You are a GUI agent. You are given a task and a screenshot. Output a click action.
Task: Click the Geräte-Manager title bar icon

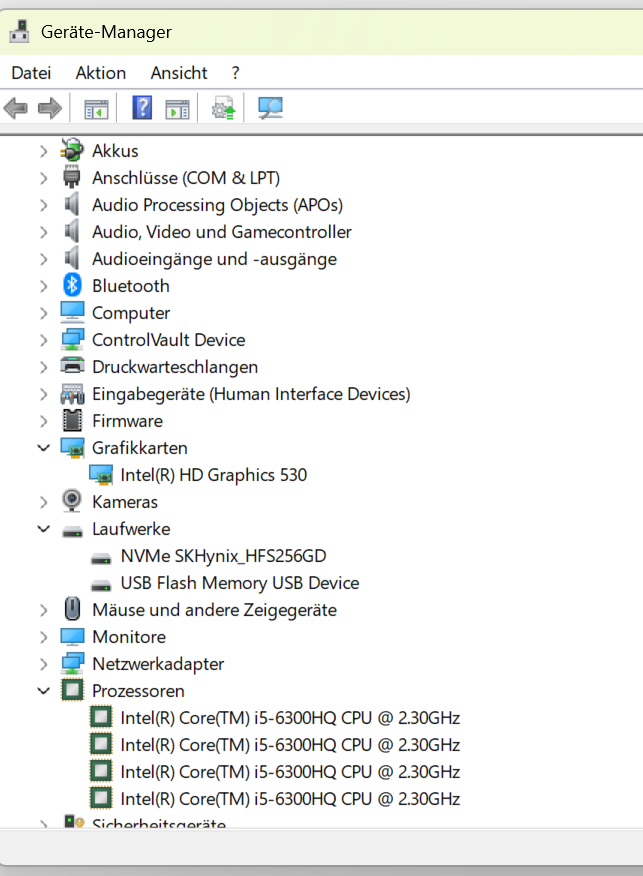(x=20, y=32)
